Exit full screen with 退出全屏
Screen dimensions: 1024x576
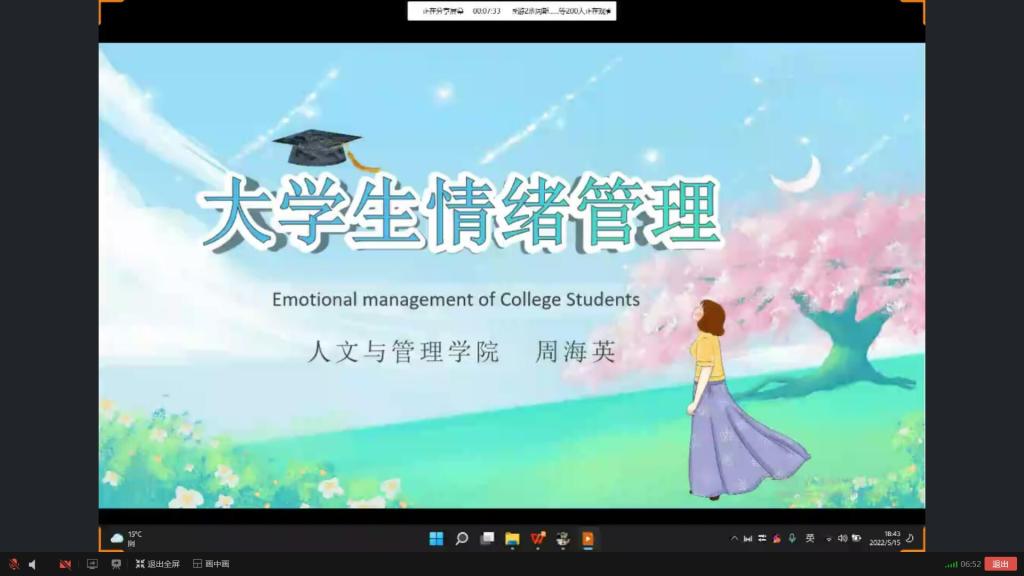(x=158, y=564)
